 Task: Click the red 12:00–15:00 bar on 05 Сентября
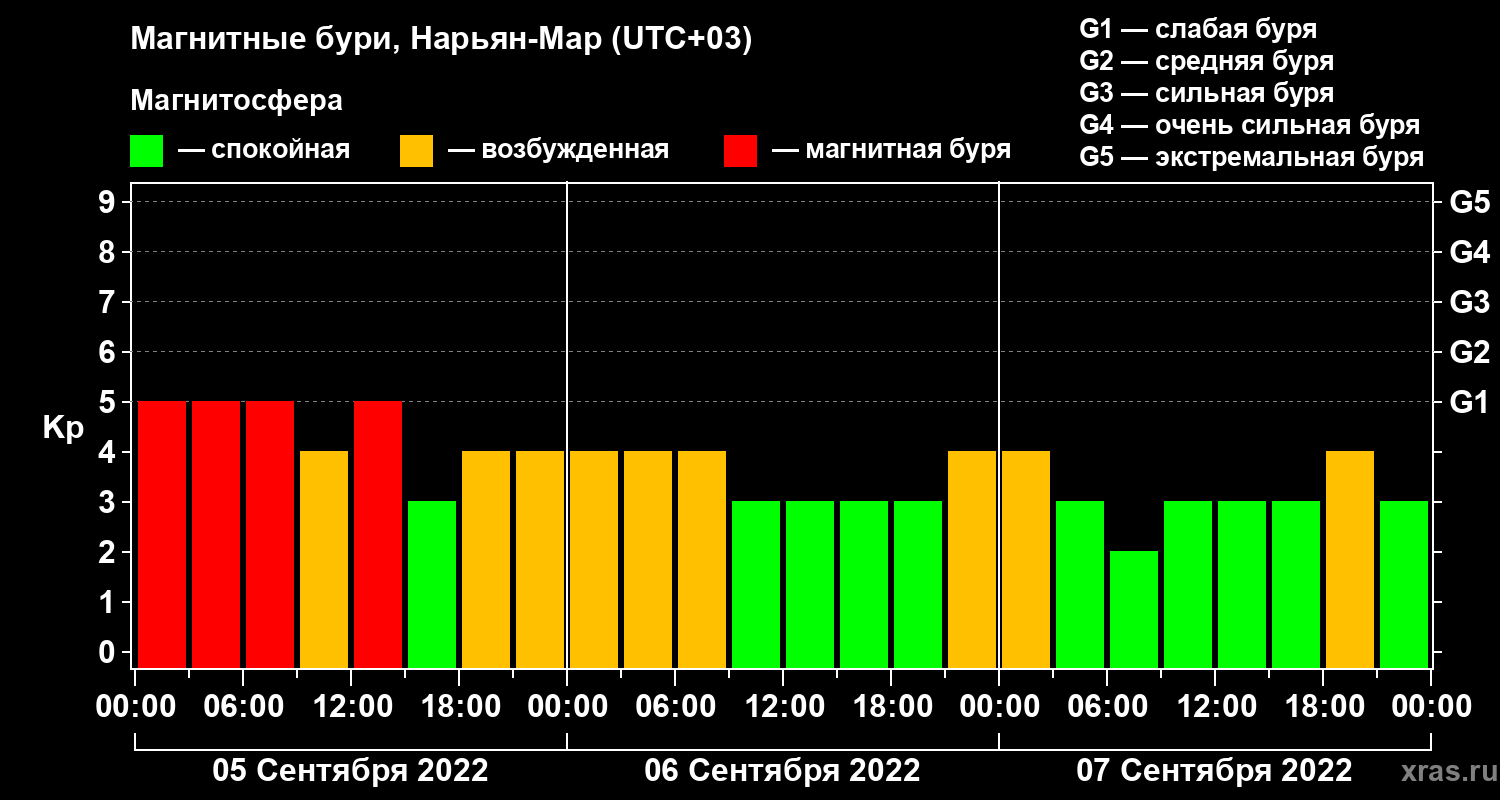(x=378, y=534)
